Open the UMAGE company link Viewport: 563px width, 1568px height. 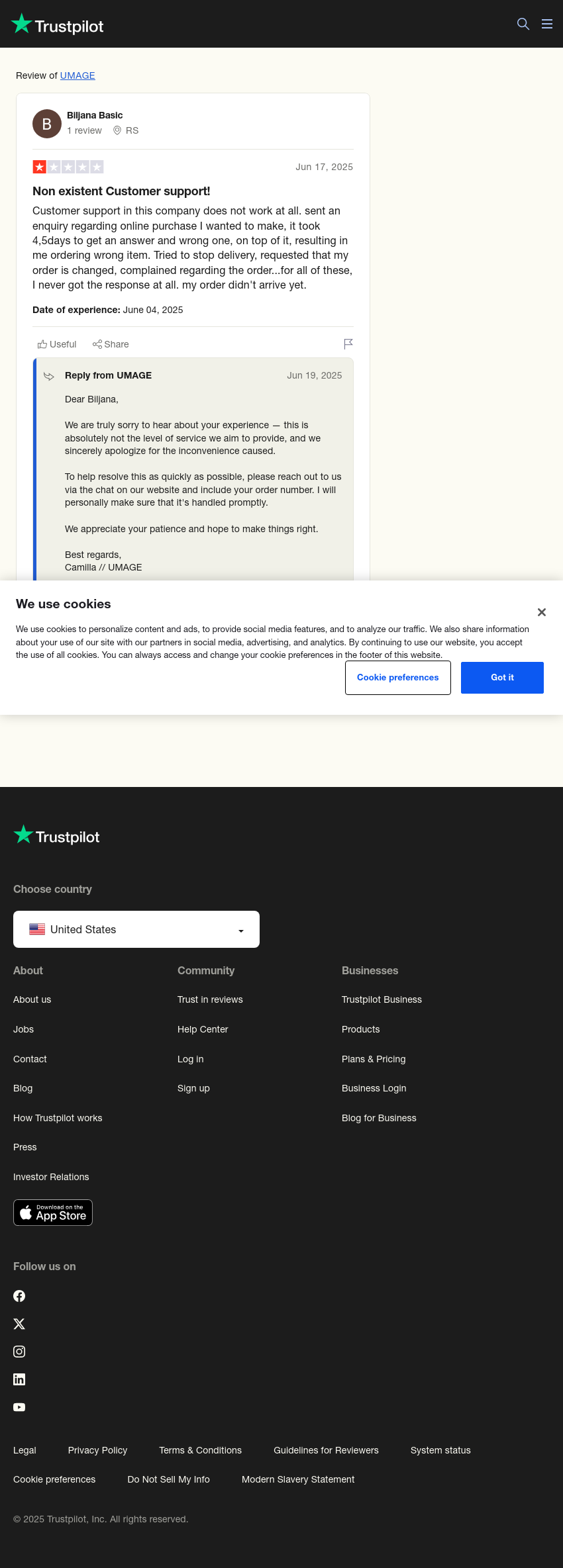click(x=77, y=75)
